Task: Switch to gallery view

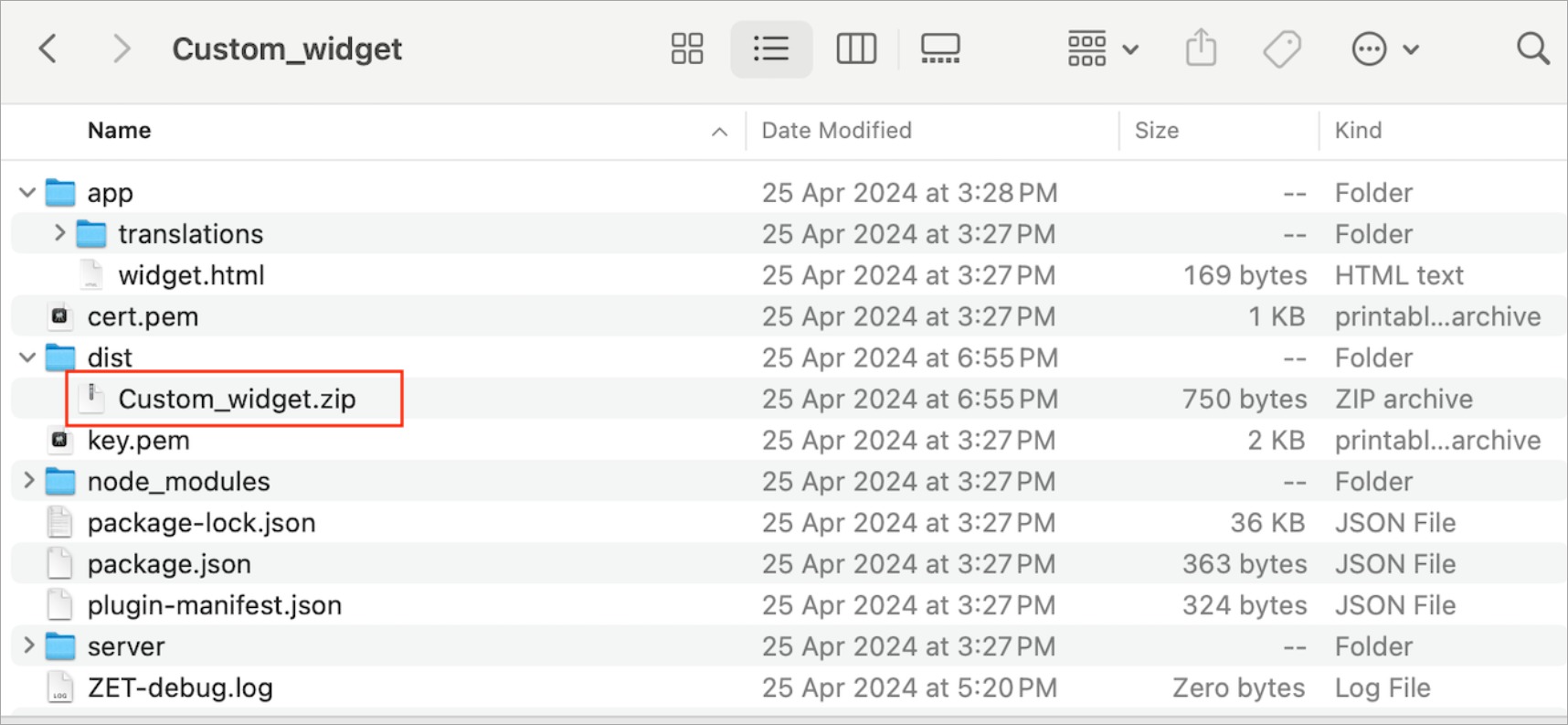Action: (940, 48)
